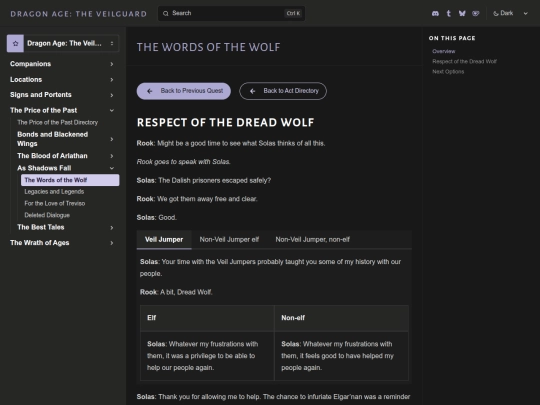The image size is (540, 405).
Task: Click Back to Previous Quest button
Action: 184,91
